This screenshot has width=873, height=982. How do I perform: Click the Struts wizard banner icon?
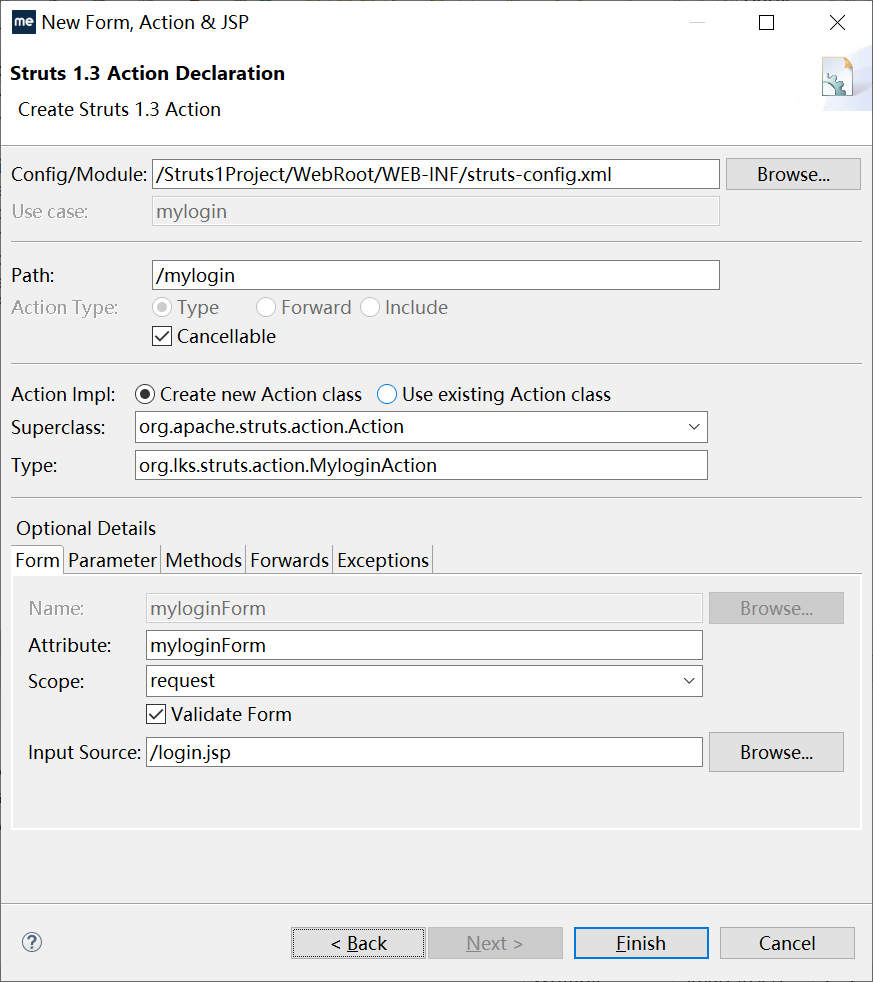pyautogui.click(x=837, y=76)
